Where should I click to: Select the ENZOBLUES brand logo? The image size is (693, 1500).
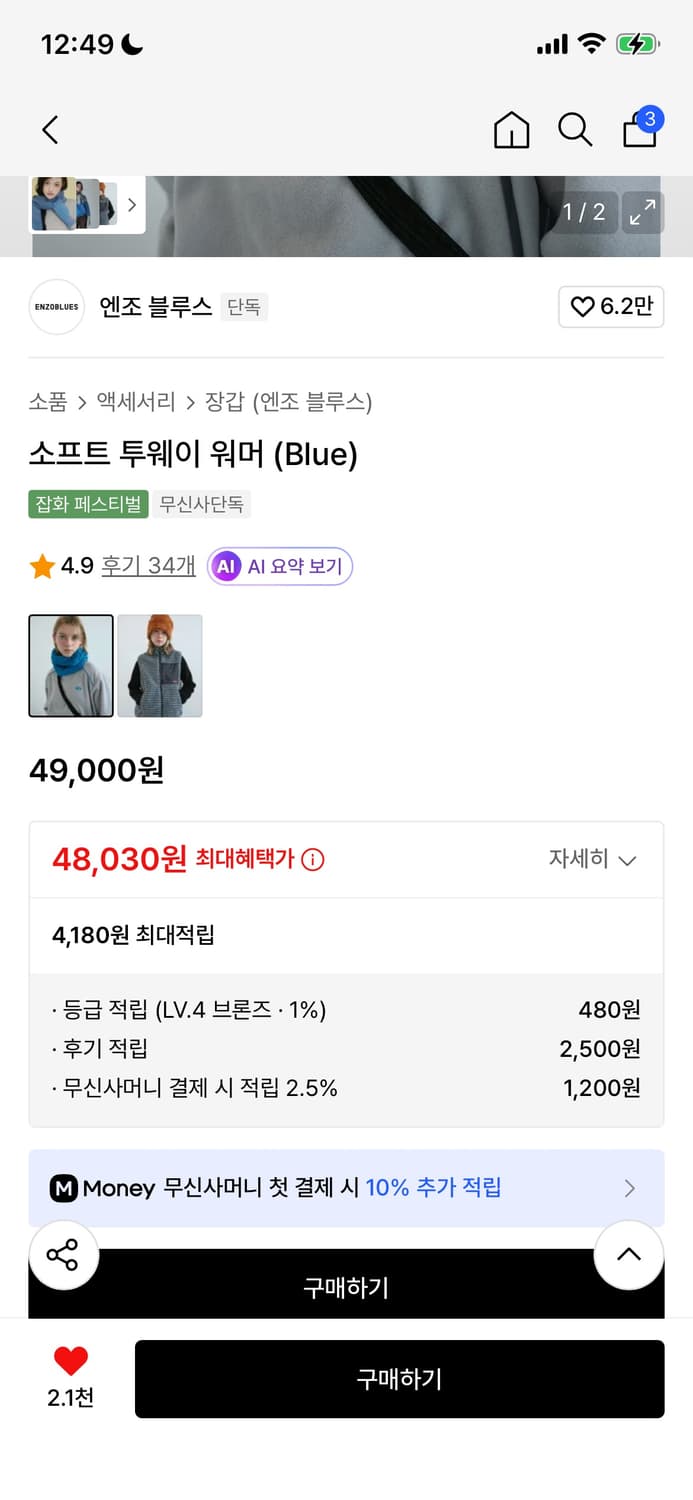click(x=56, y=307)
